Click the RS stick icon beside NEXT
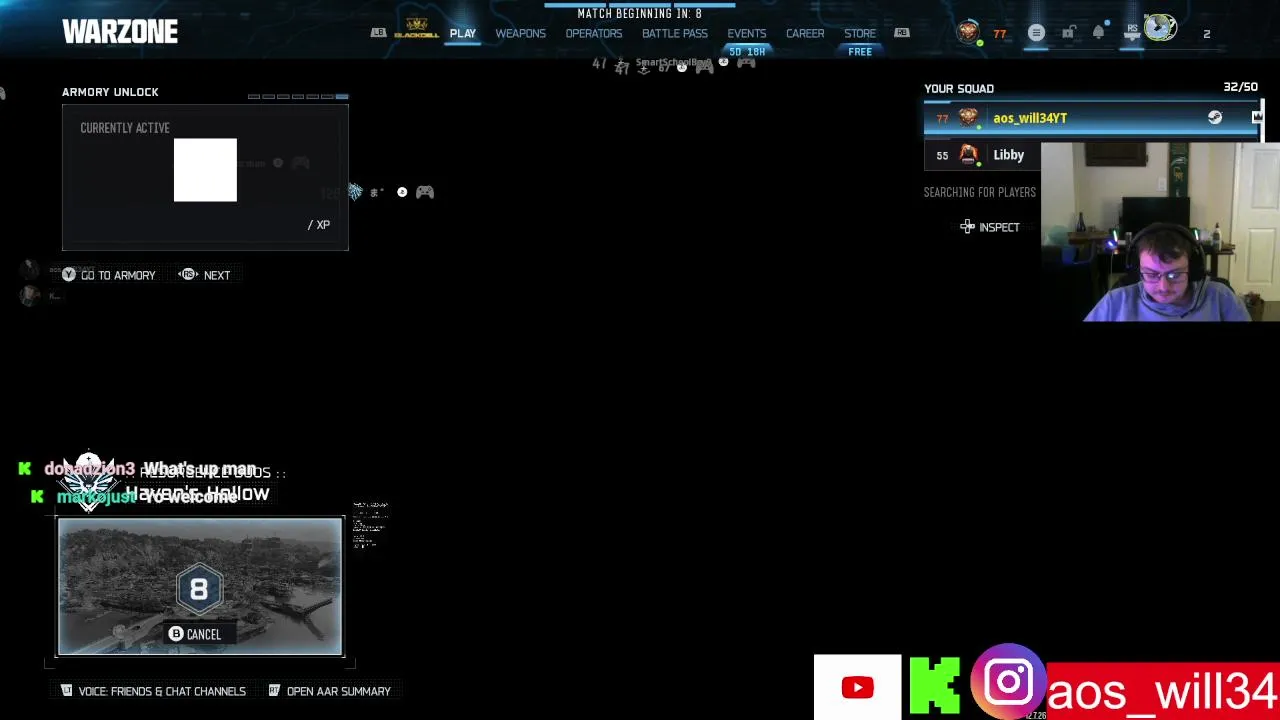This screenshot has height=720, width=1280. (188, 274)
